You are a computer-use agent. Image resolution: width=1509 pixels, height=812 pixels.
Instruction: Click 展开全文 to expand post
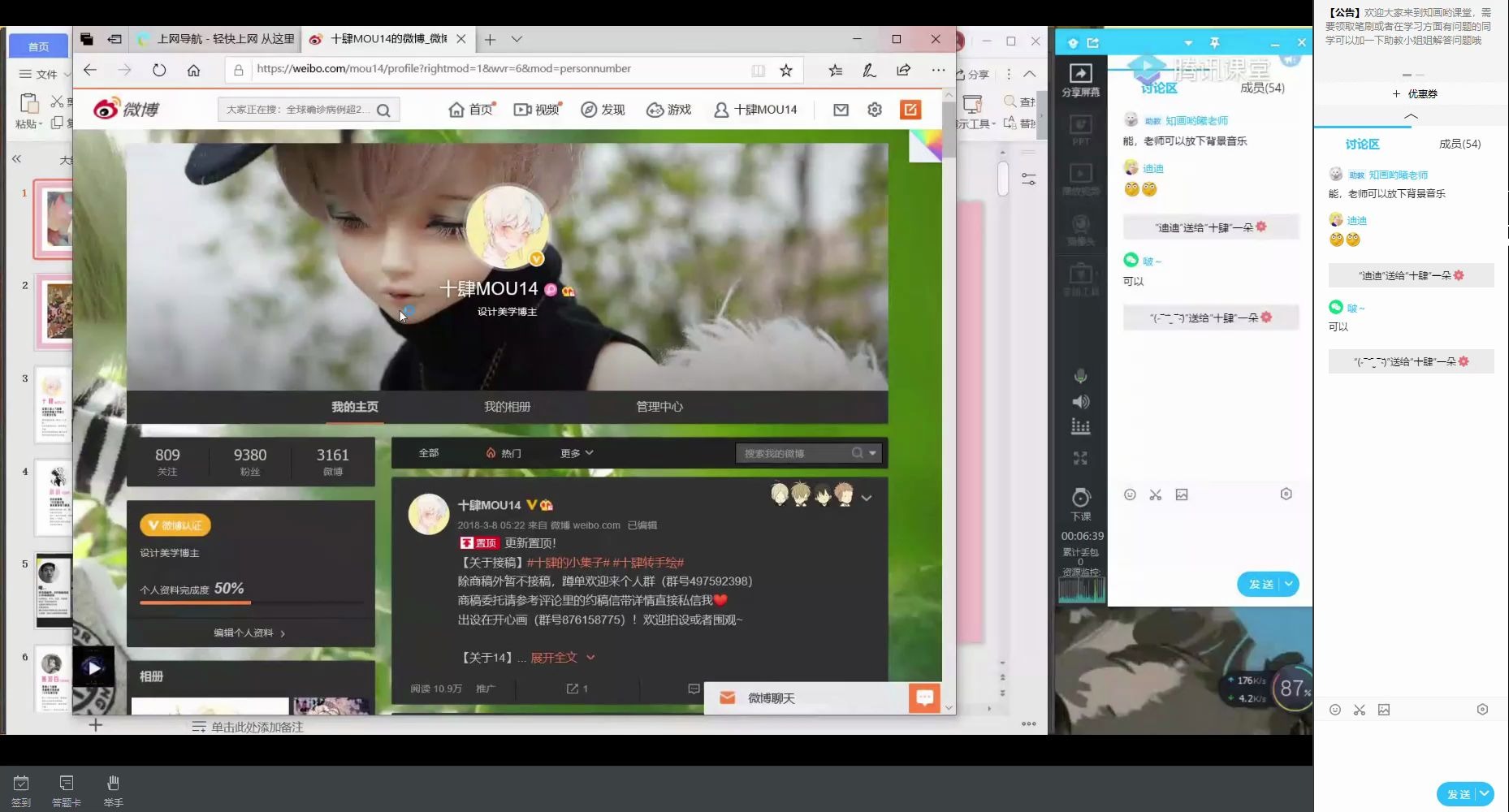[563, 658]
